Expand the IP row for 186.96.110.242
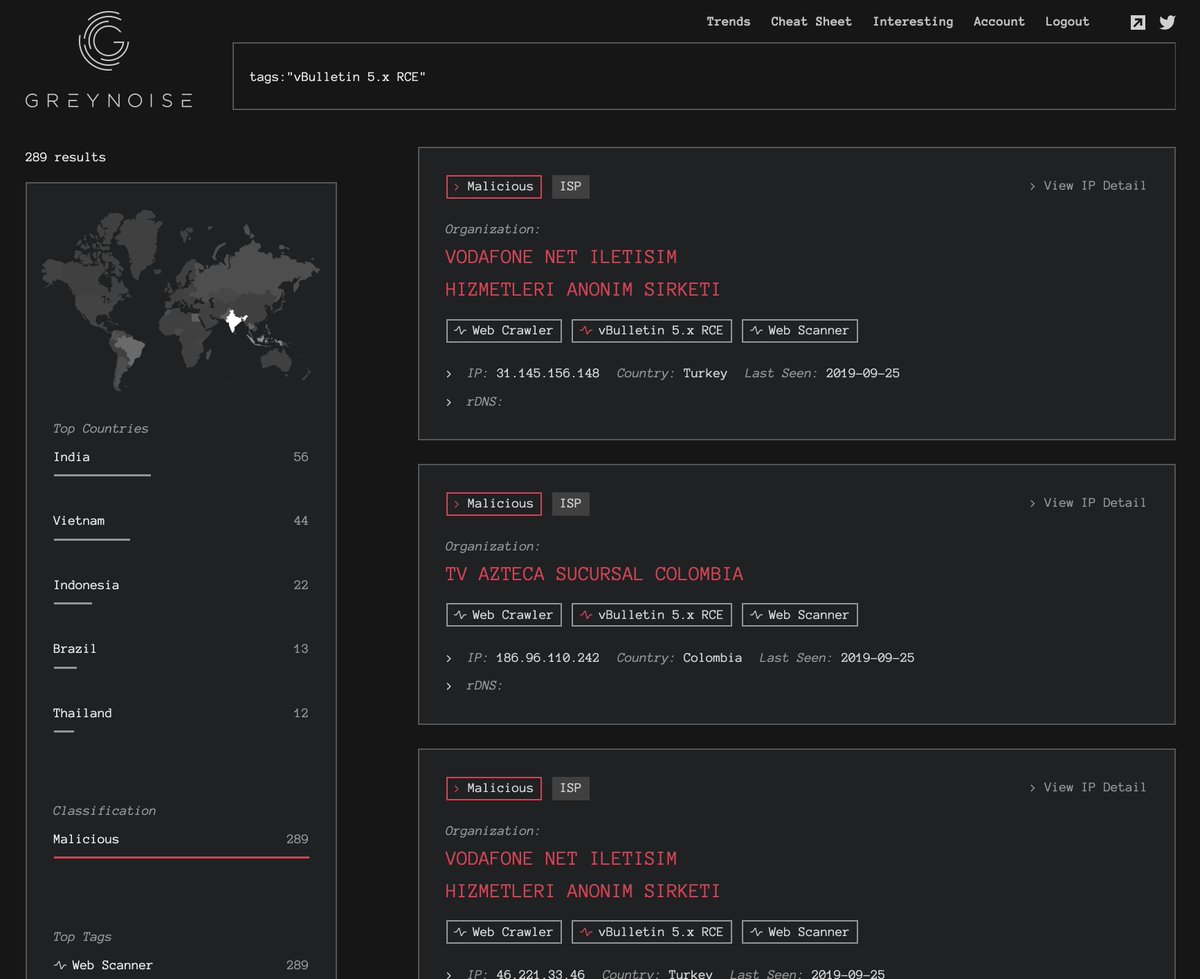Viewport: 1200px width, 979px height. coord(449,659)
